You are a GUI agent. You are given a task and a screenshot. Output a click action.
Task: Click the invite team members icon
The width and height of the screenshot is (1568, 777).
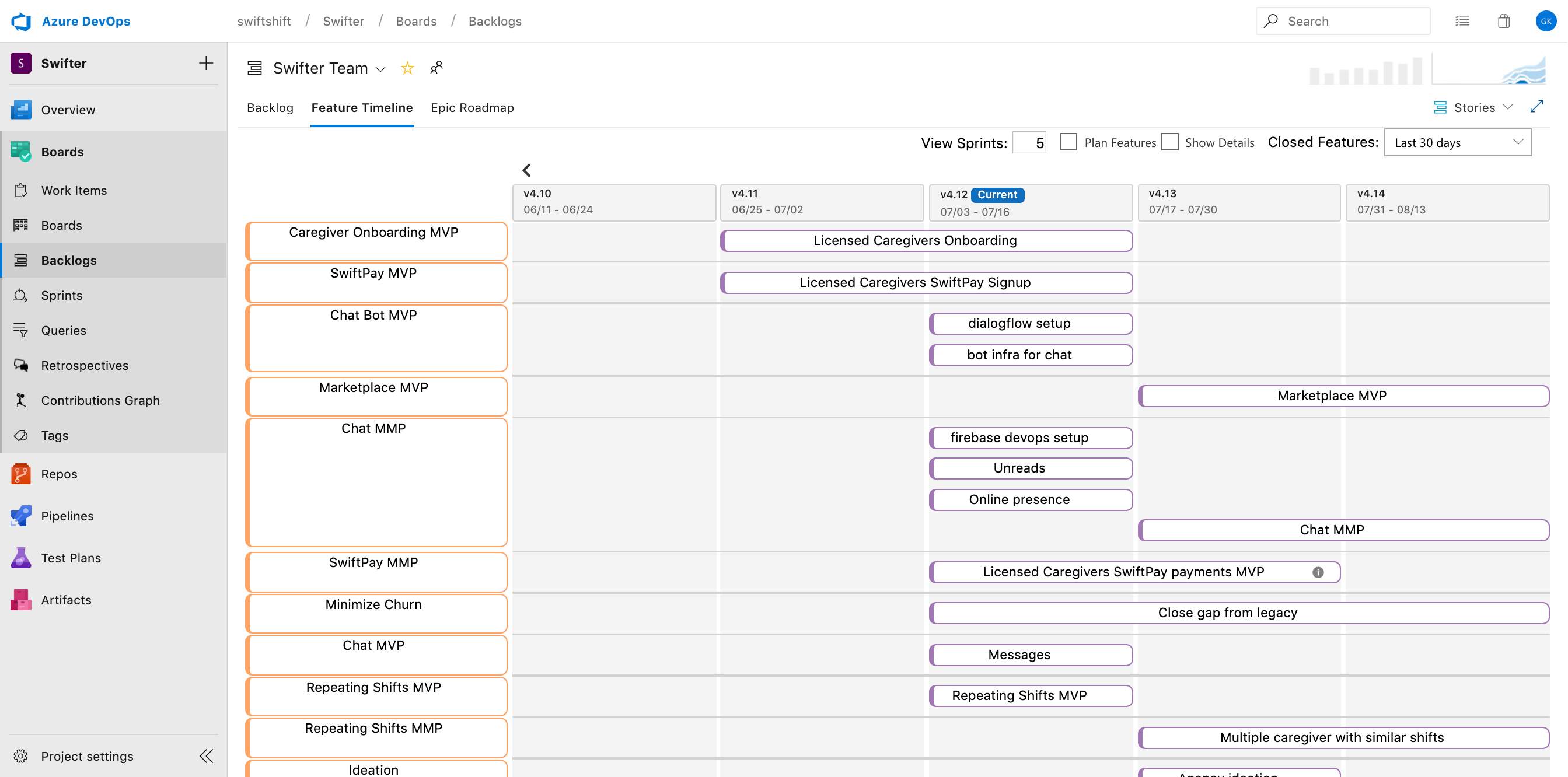click(436, 68)
